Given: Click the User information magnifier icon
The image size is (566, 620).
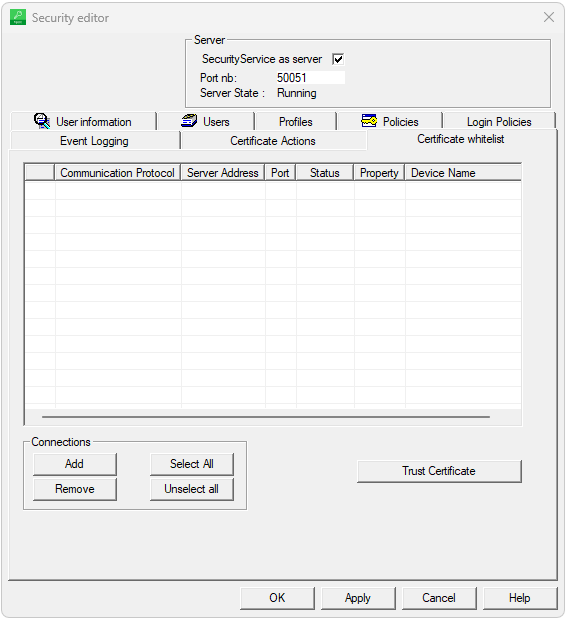Looking at the screenshot, I should [42, 121].
